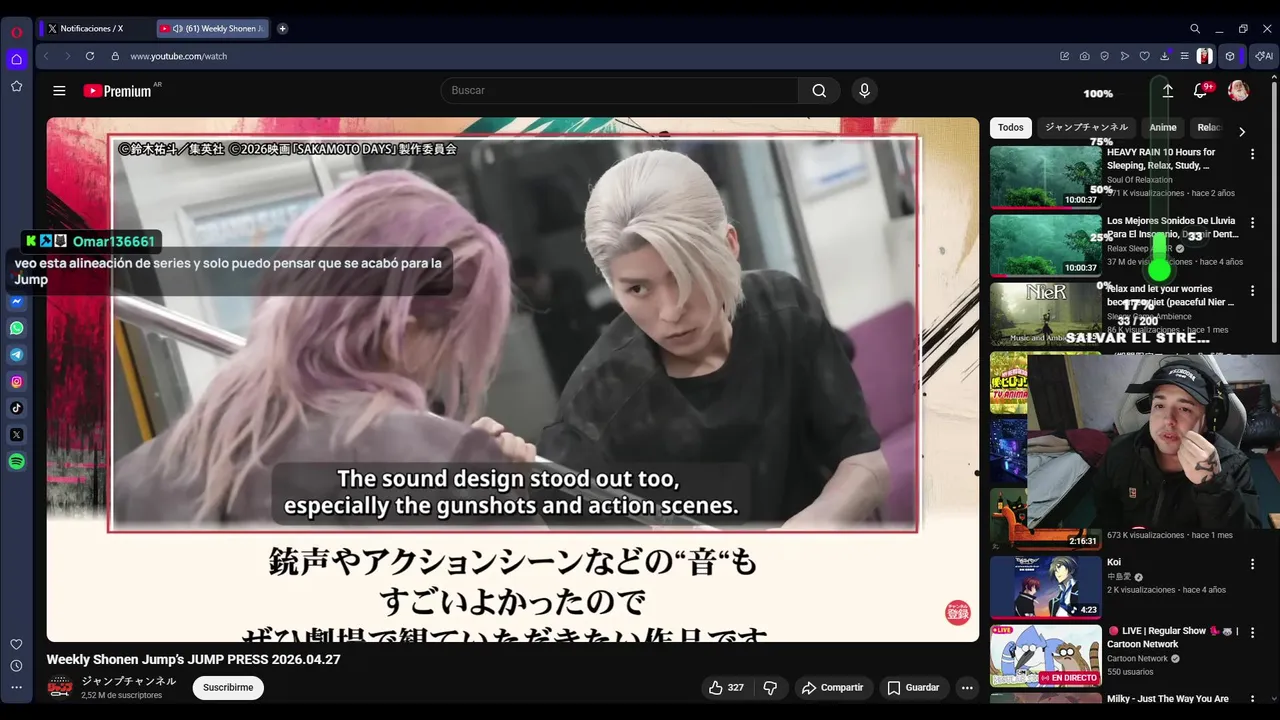The image size is (1280, 720).
Task: Open TikTok from the Opera sidebar
Action: pyautogui.click(x=17, y=408)
